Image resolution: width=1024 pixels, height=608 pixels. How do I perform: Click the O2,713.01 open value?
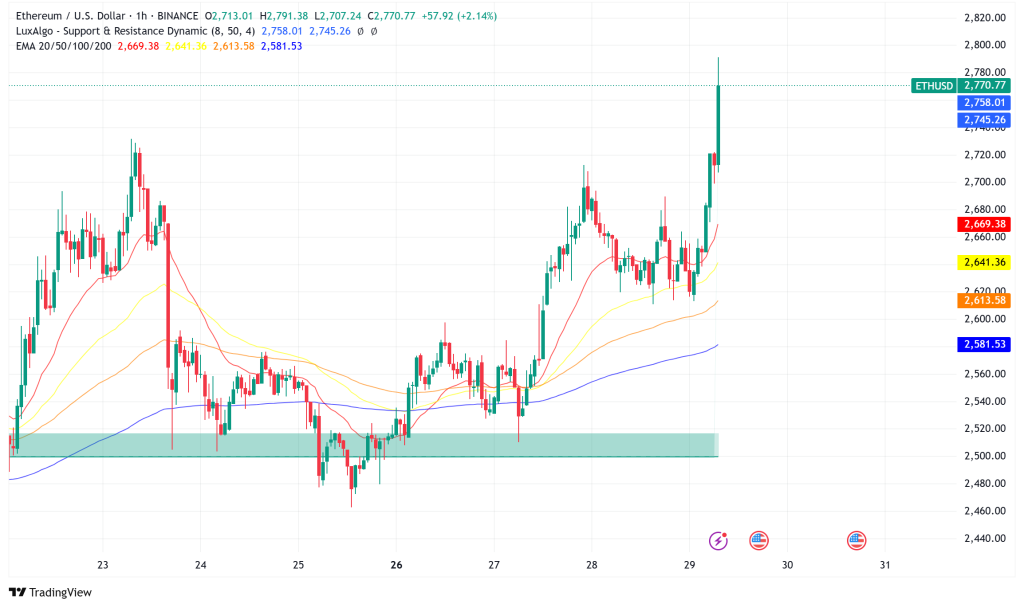[229, 16]
